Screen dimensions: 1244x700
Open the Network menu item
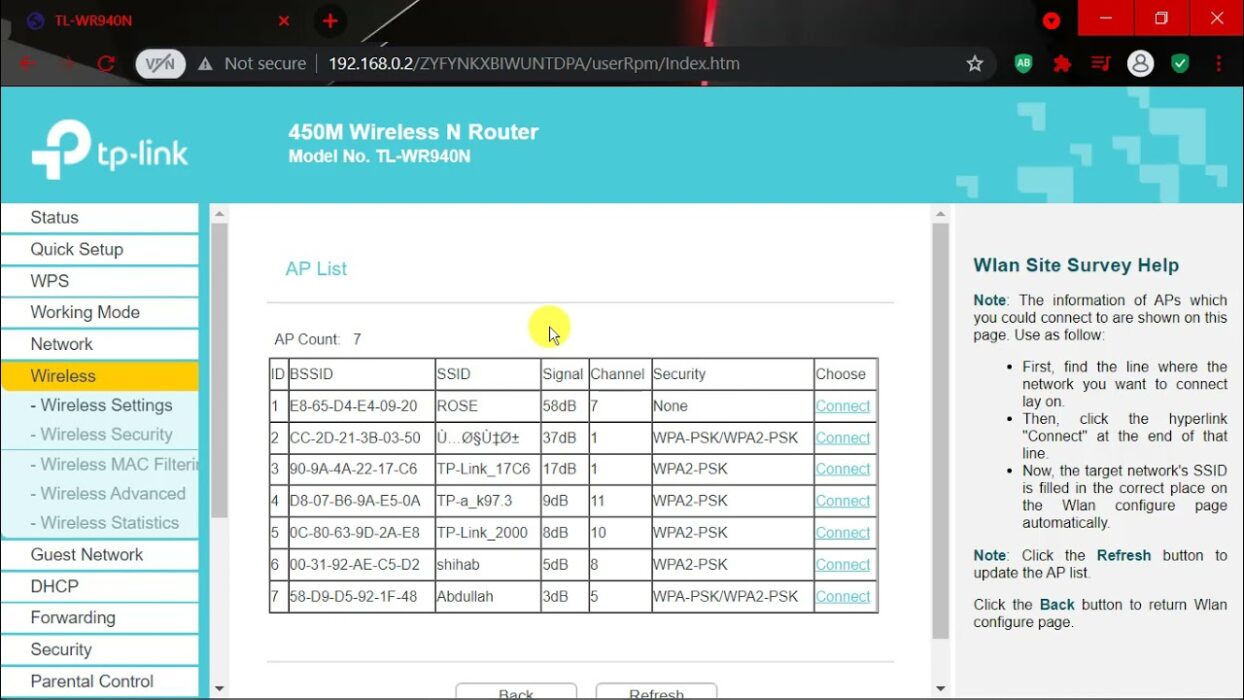point(100,344)
